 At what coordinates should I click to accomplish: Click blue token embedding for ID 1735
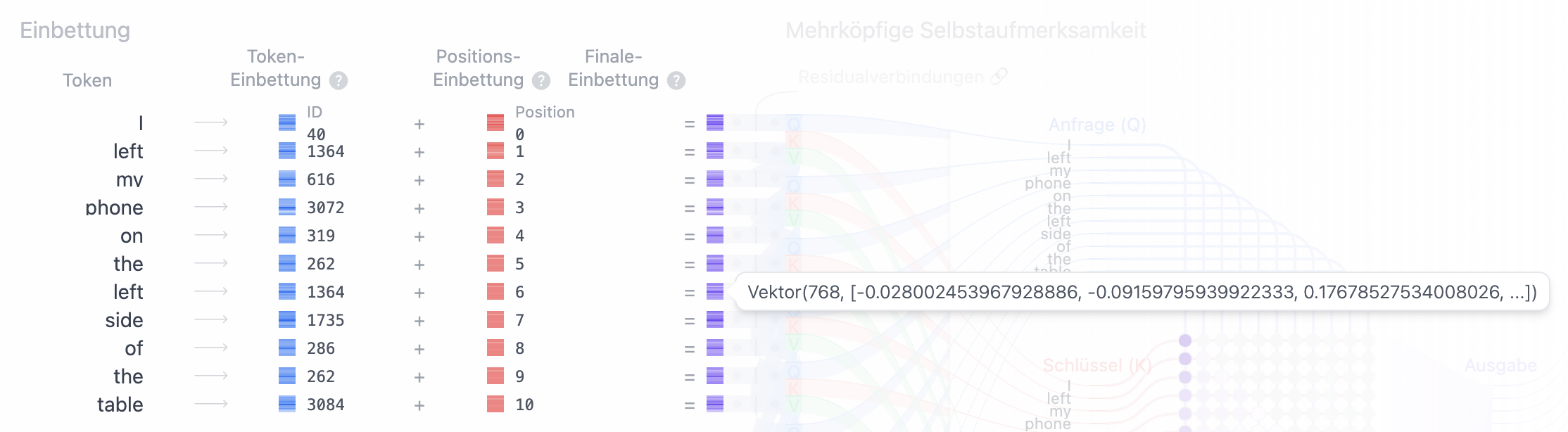coord(287,320)
